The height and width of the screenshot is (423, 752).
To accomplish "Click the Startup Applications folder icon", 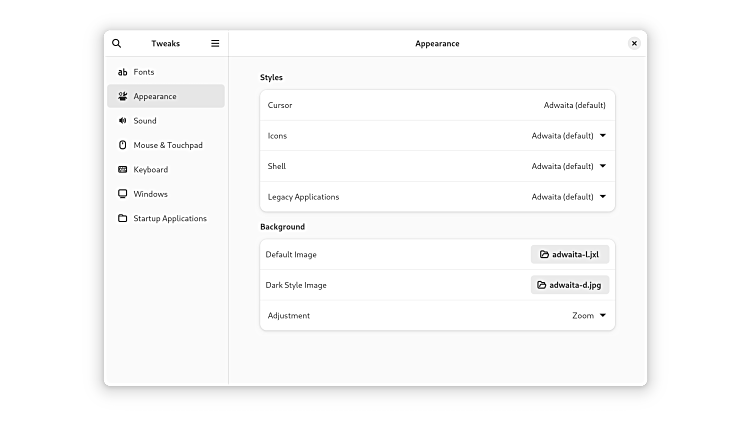I will pos(122,219).
